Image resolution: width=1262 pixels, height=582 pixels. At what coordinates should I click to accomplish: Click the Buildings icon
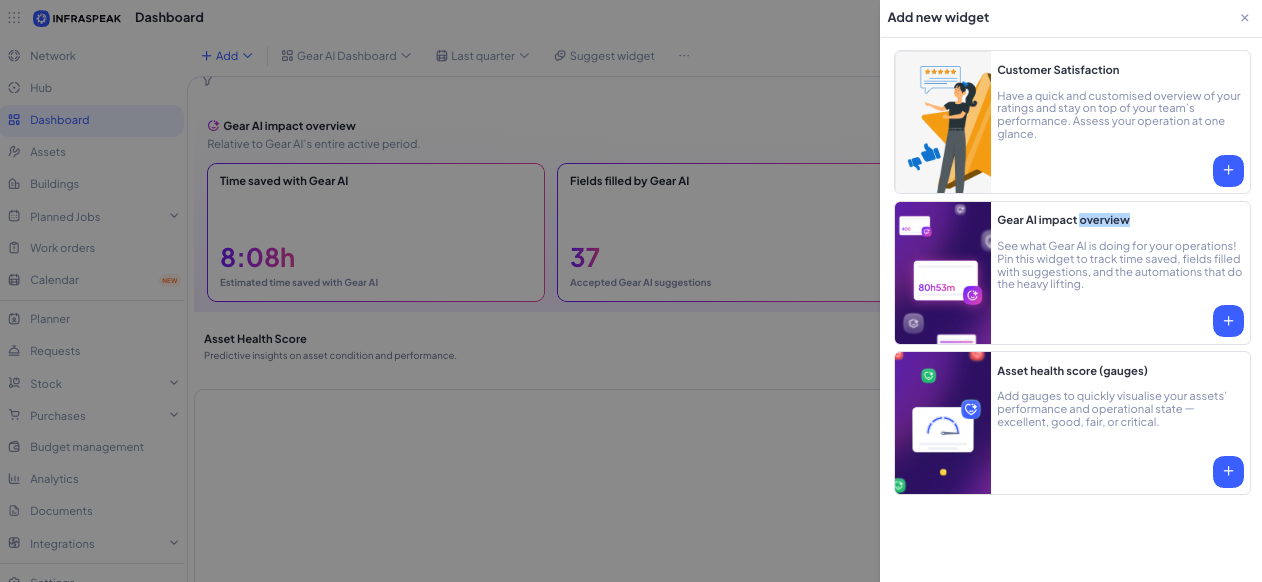click(x=14, y=184)
